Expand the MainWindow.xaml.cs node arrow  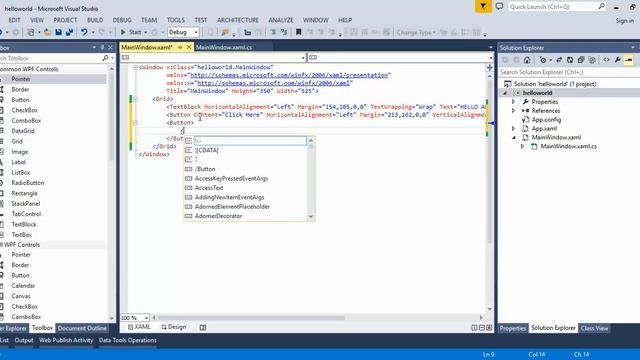pyautogui.click(x=522, y=146)
